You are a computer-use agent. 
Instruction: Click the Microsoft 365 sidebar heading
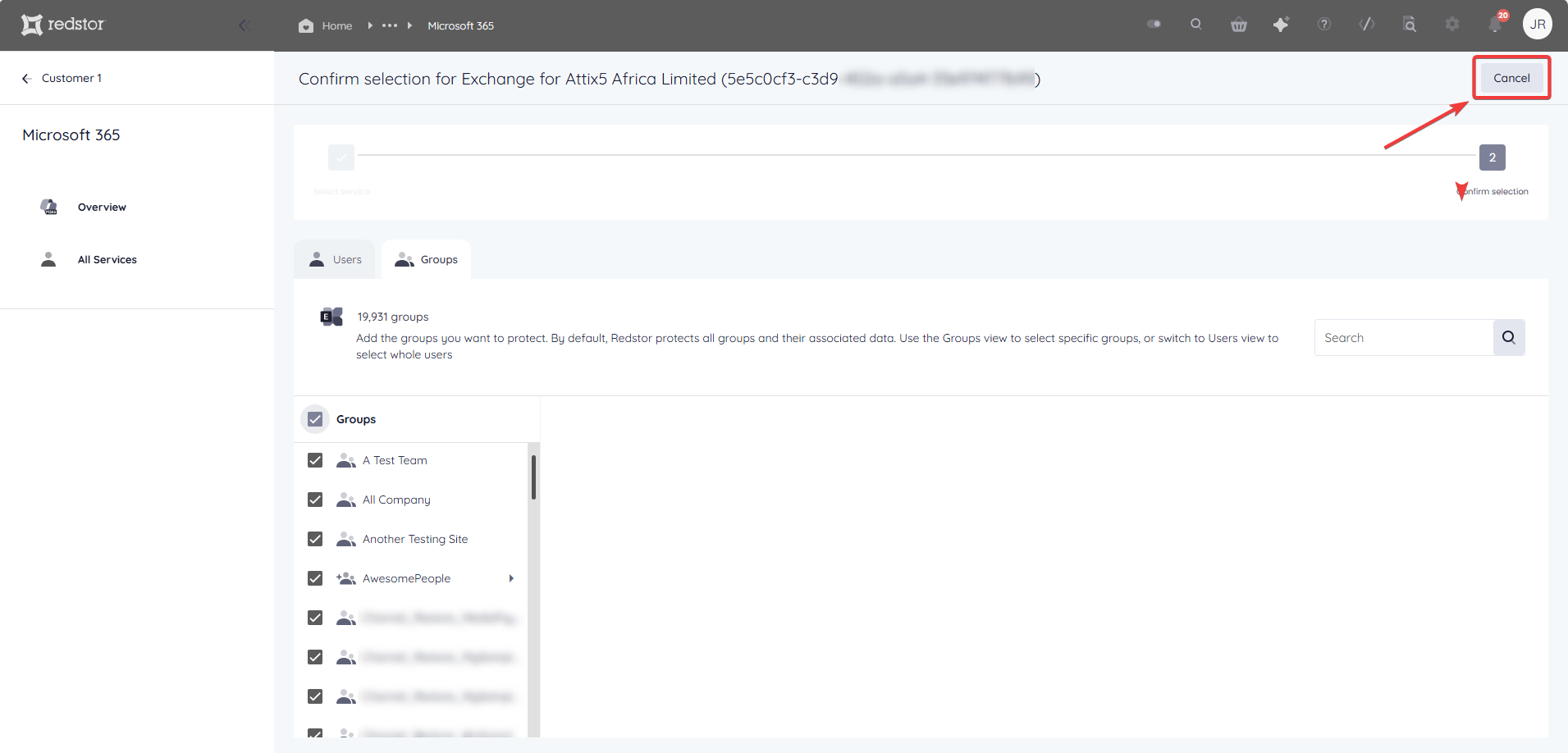click(71, 135)
